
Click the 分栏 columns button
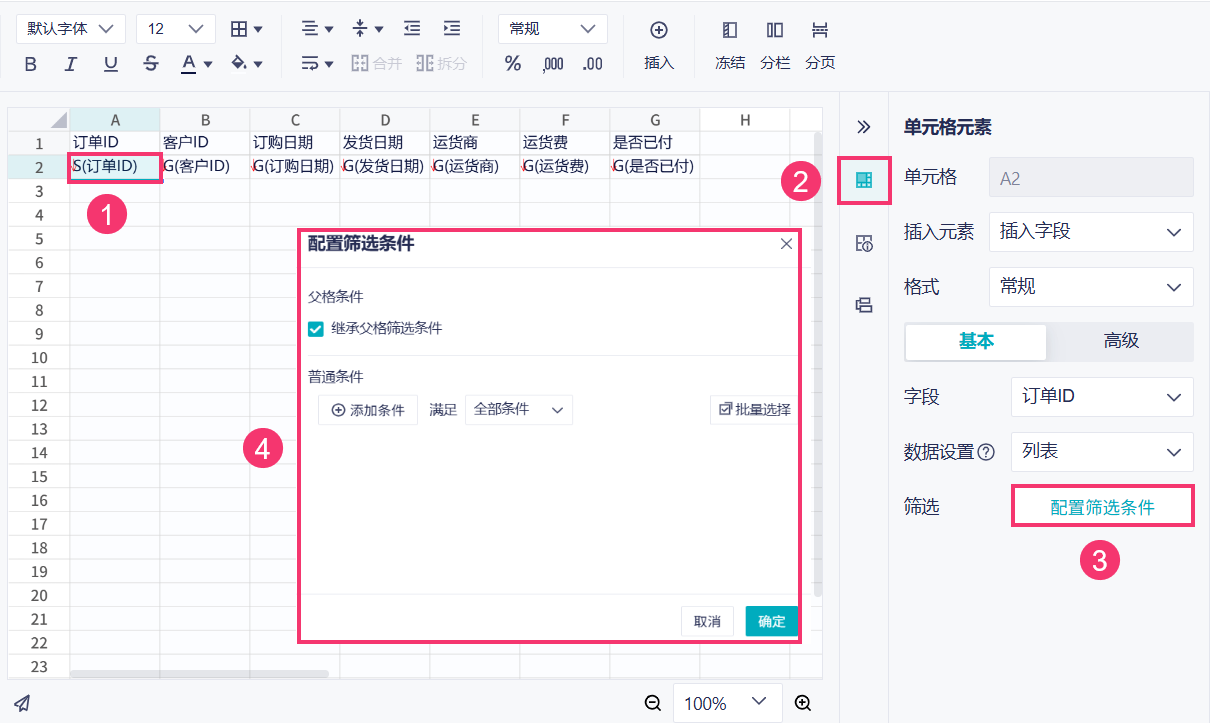point(775,46)
